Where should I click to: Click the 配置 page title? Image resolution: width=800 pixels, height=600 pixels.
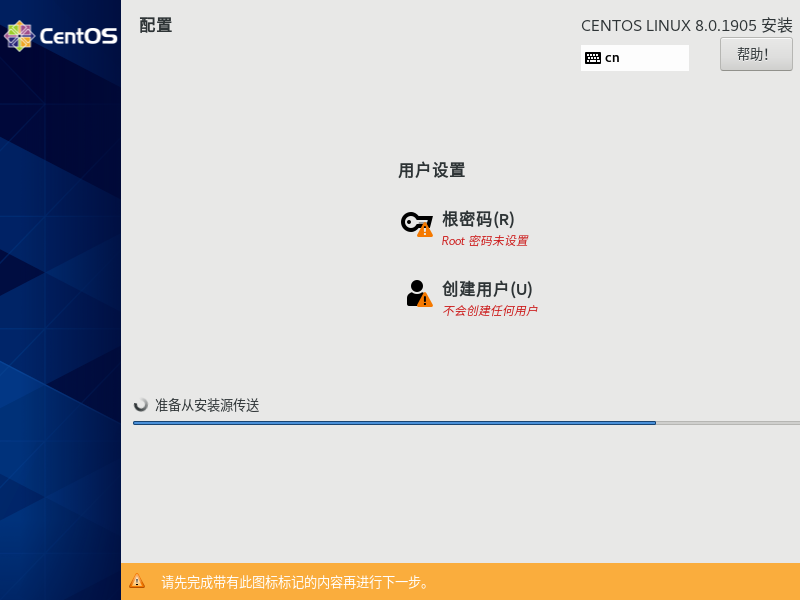click(x=156, y=25)
